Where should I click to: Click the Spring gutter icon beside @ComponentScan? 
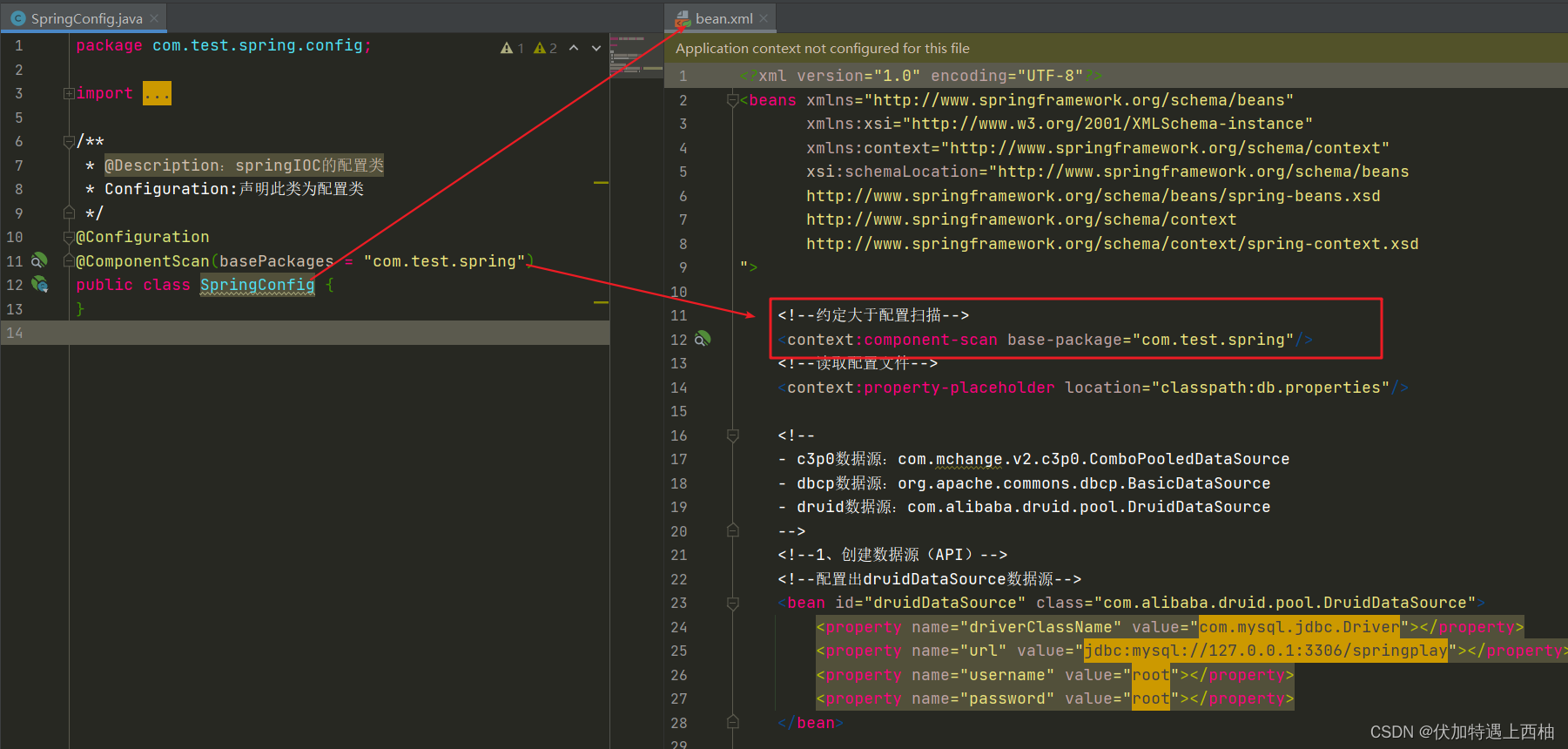click(38, 260)
